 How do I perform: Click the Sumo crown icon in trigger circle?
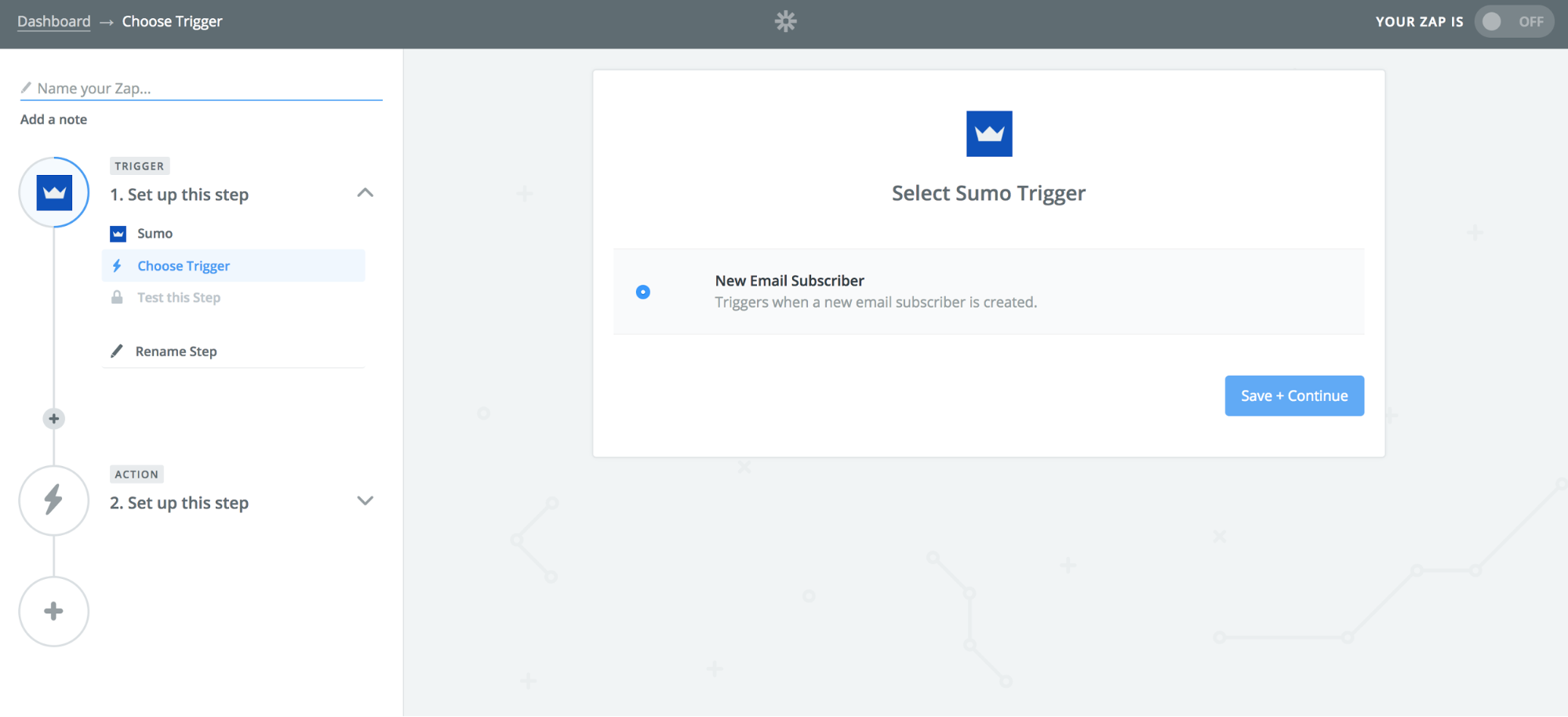(54, 192)
